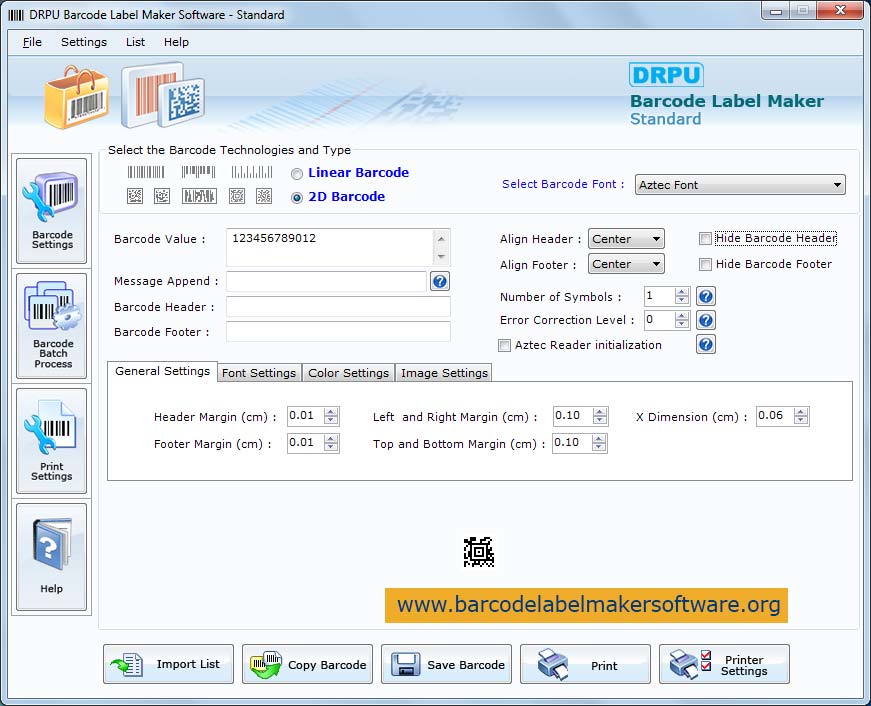Click the Print button

click(585, 664)
